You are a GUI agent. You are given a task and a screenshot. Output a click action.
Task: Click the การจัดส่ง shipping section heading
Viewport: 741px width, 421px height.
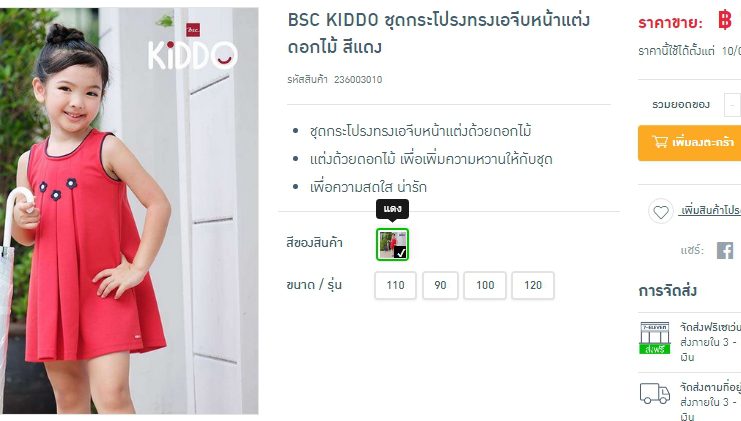click(667, 291)
